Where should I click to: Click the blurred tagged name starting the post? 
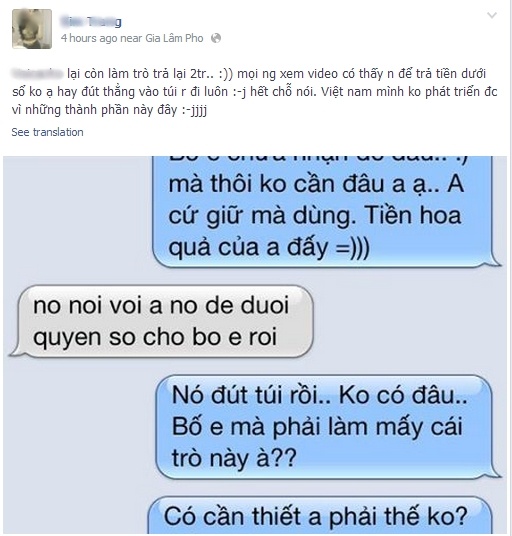[x=37, y=73]
